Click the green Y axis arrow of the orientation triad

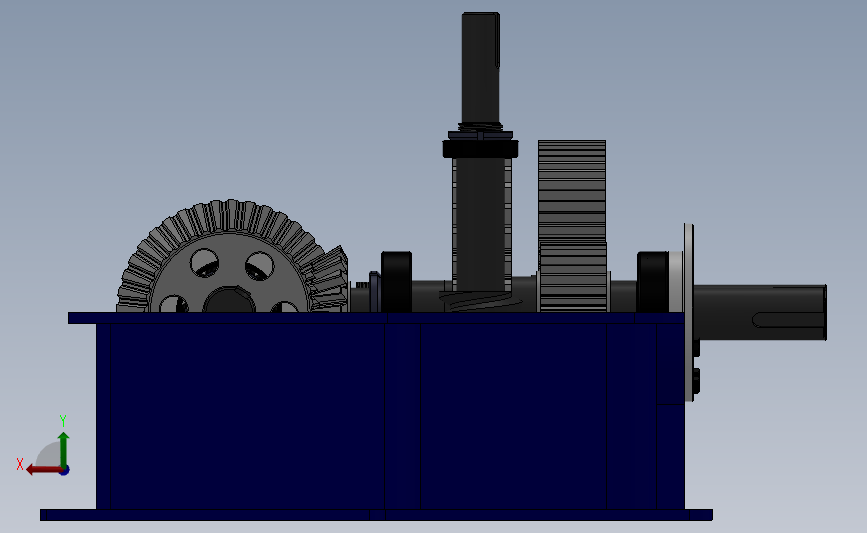[x=64, y=450]
